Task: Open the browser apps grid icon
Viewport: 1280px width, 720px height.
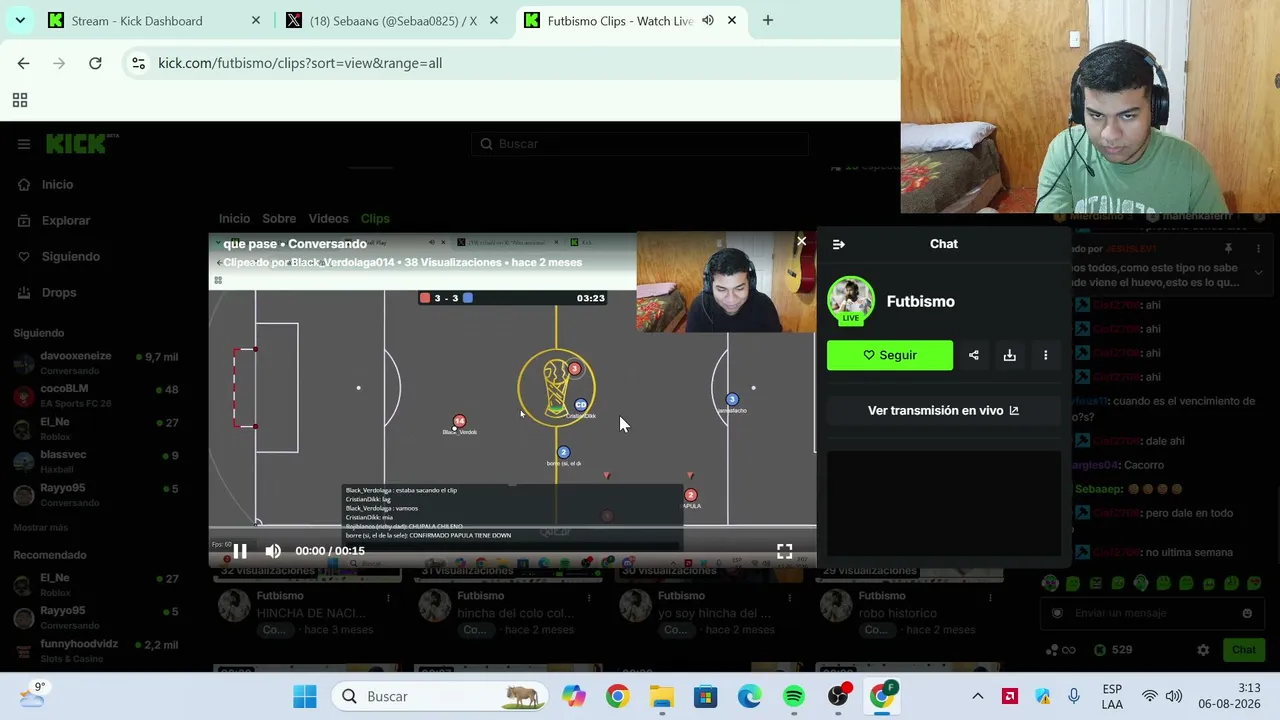Action: click(x=19, y=100)
